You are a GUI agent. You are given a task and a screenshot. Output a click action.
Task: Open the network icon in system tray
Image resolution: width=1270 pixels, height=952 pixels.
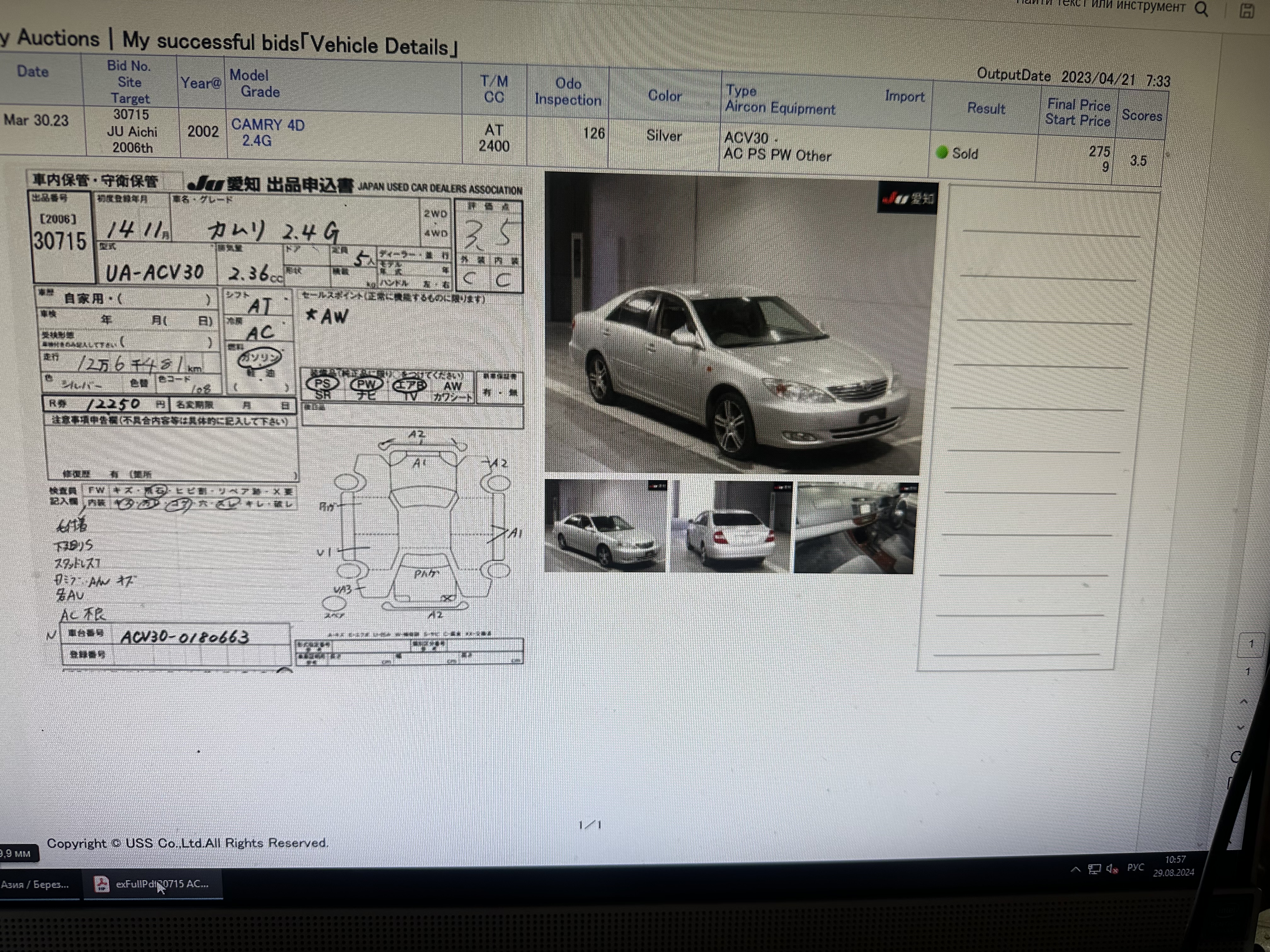1094,869
